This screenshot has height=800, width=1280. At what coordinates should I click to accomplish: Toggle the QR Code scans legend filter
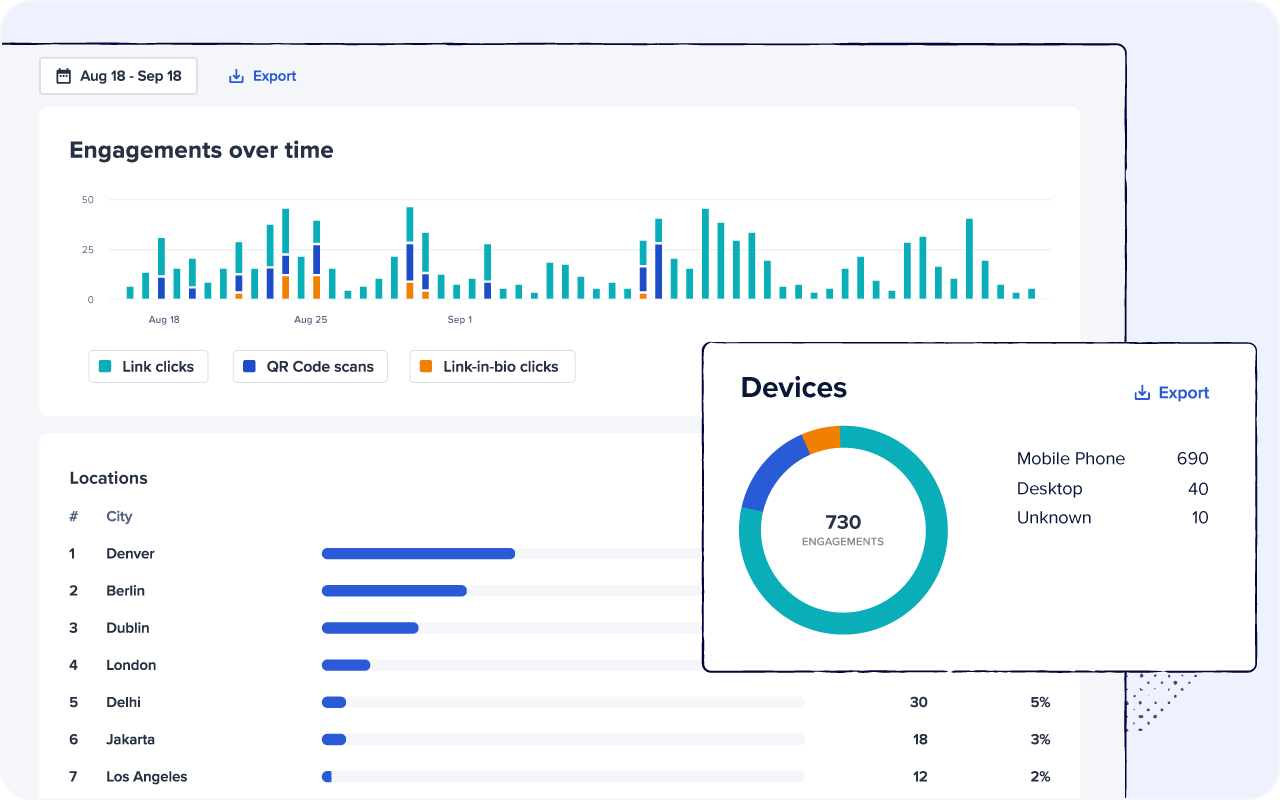[x=310, y=367]
